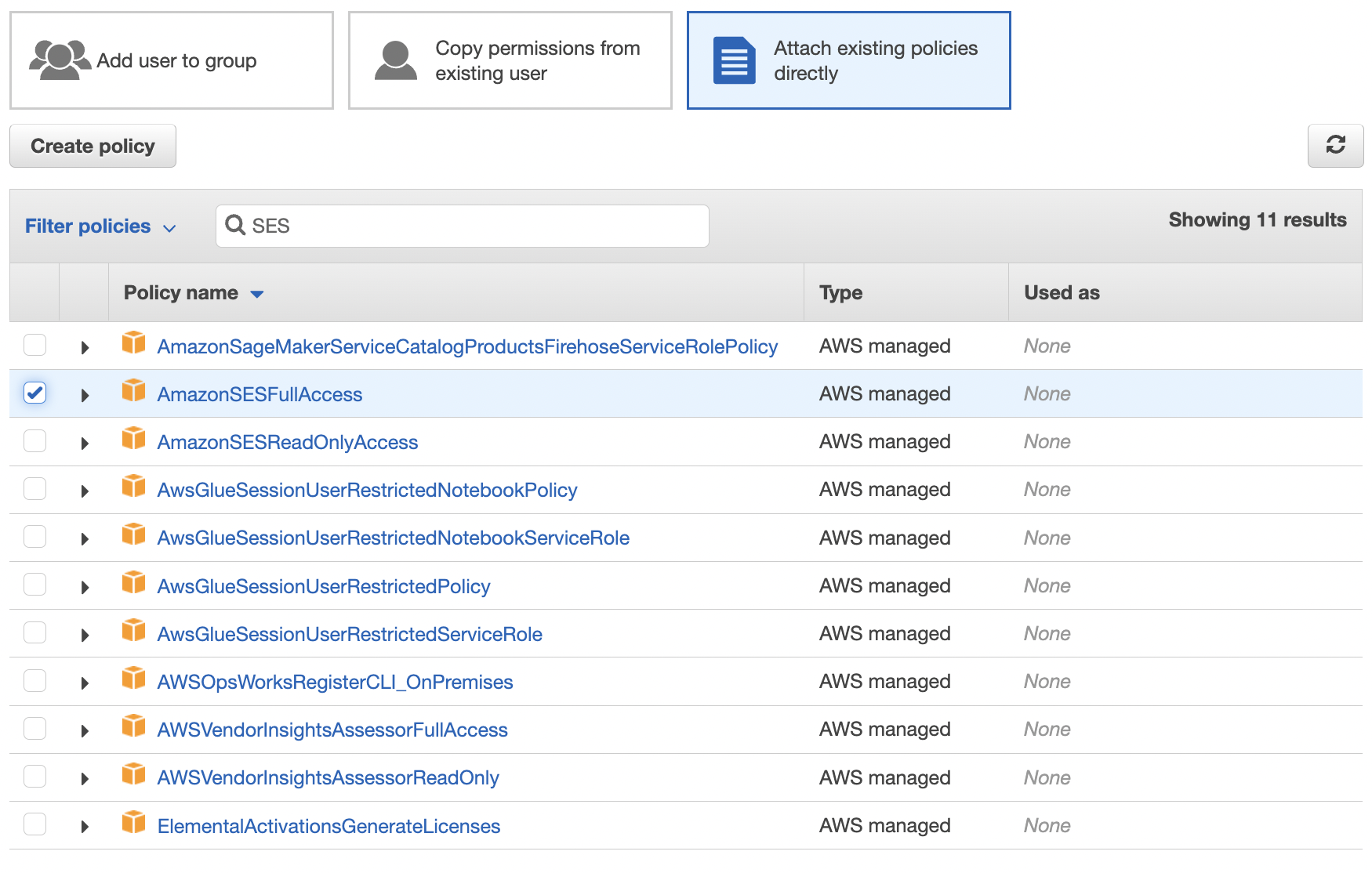Check the AmazonSESReadOnlyAccess checkbox
Screen dimensions: 1372x873
point(34,440)
